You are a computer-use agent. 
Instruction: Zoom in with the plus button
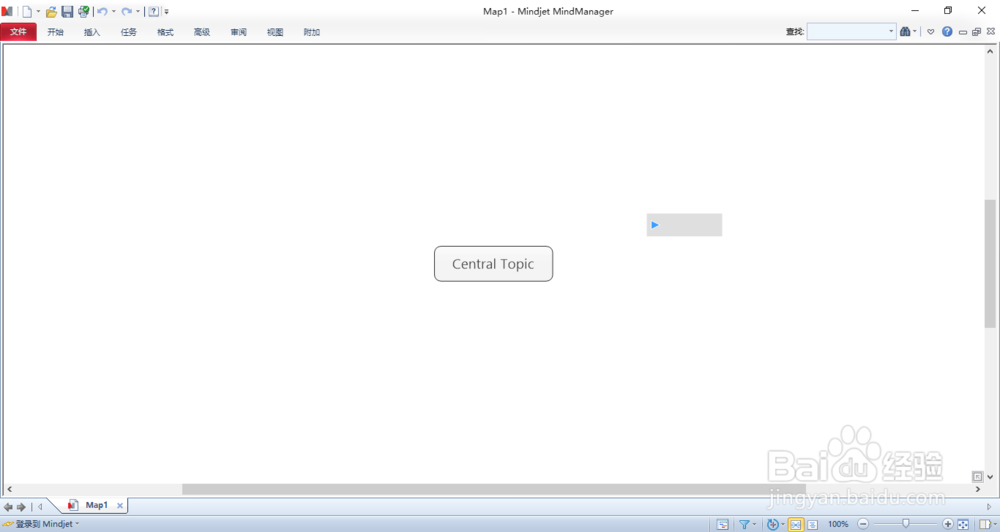click(948, 524)
